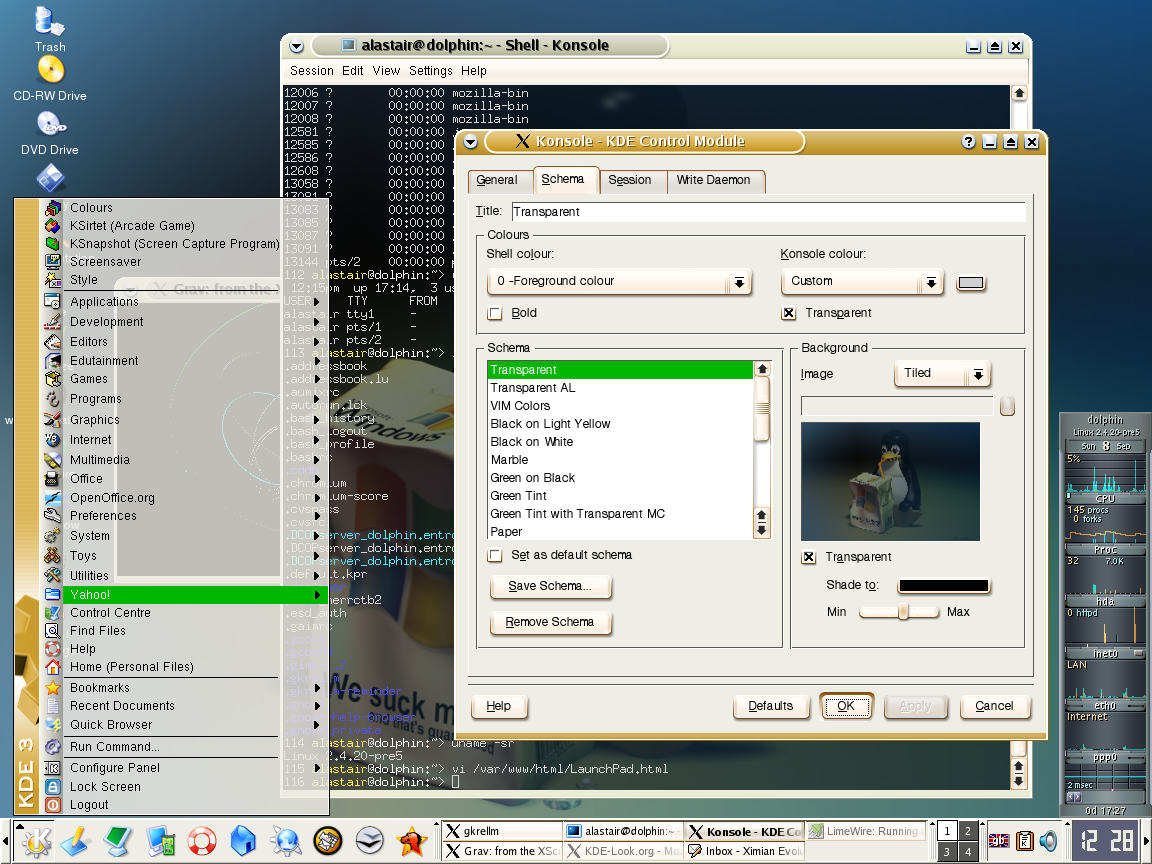Toggle Transparent checkbox in Background group

pyautogui.click(x=809, y=558)
